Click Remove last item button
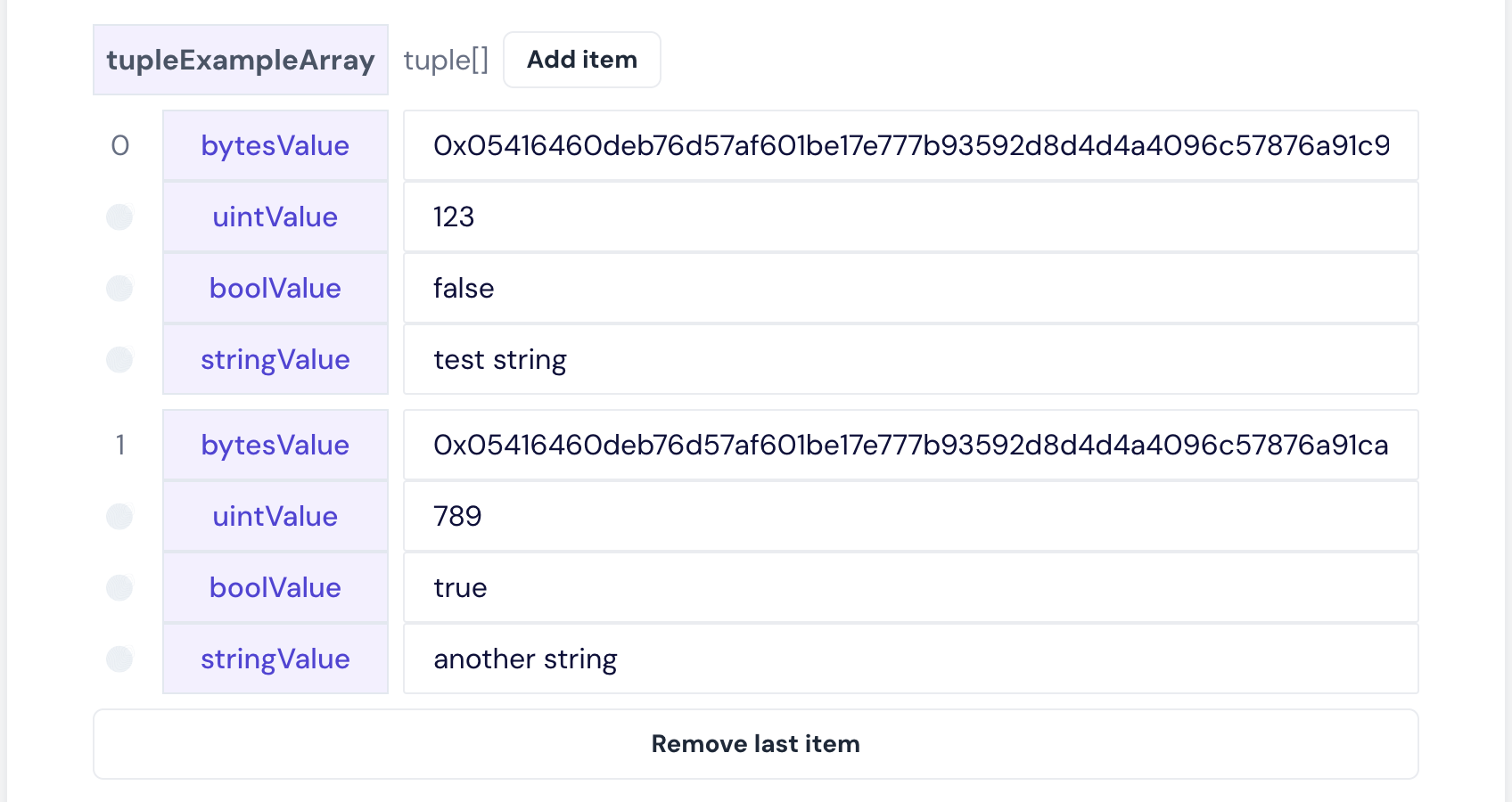 pyautogui.click(x=756, y=744)
